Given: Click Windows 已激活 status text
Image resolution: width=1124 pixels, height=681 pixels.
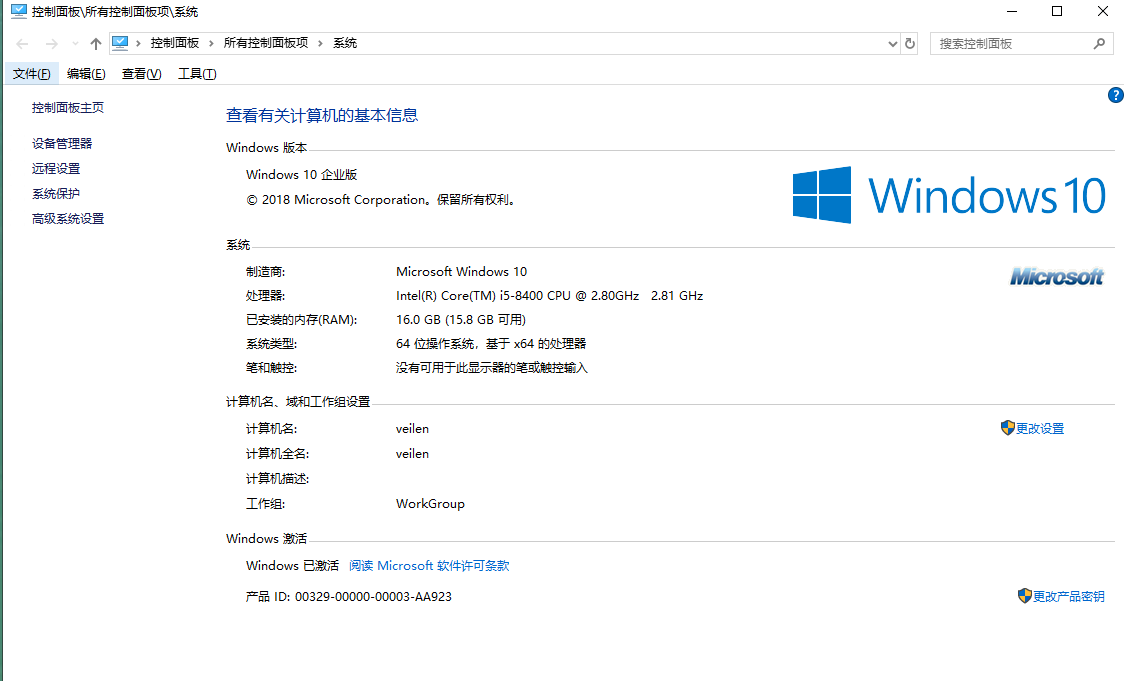Looking at the screenshot, I should pyautogui.click(x=292, y=566).
